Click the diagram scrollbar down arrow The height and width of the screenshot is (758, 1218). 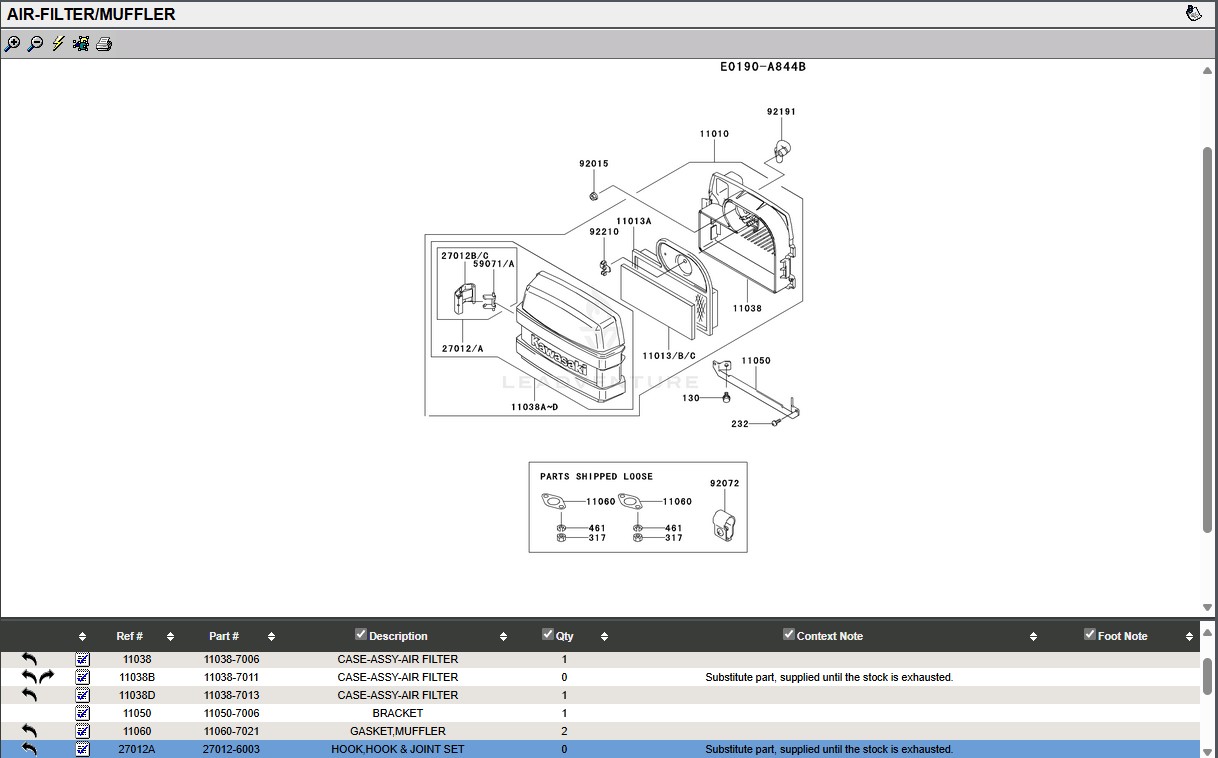coord(1208,607)
